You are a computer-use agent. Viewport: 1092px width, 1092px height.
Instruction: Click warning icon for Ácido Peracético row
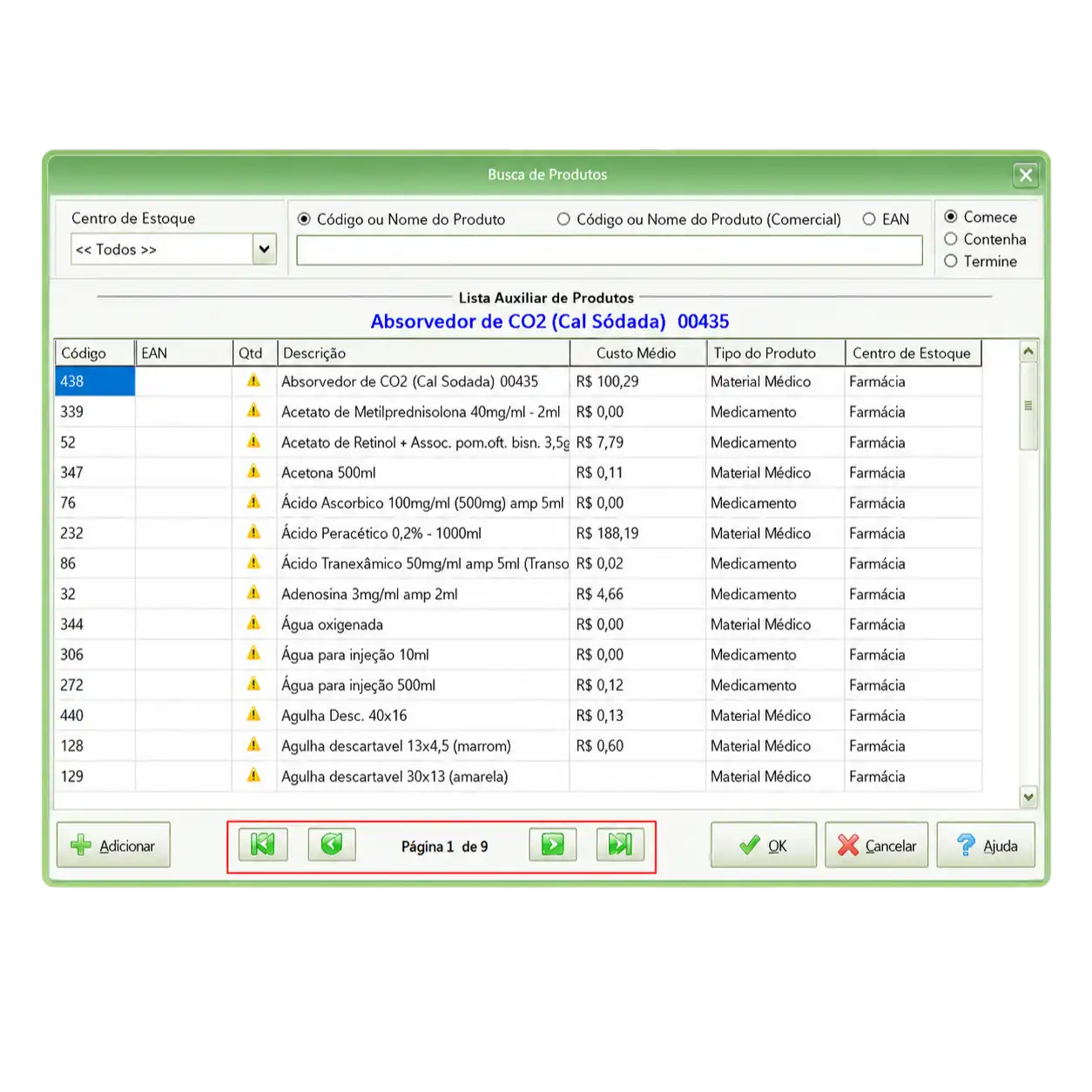click(x=253, y=532)
